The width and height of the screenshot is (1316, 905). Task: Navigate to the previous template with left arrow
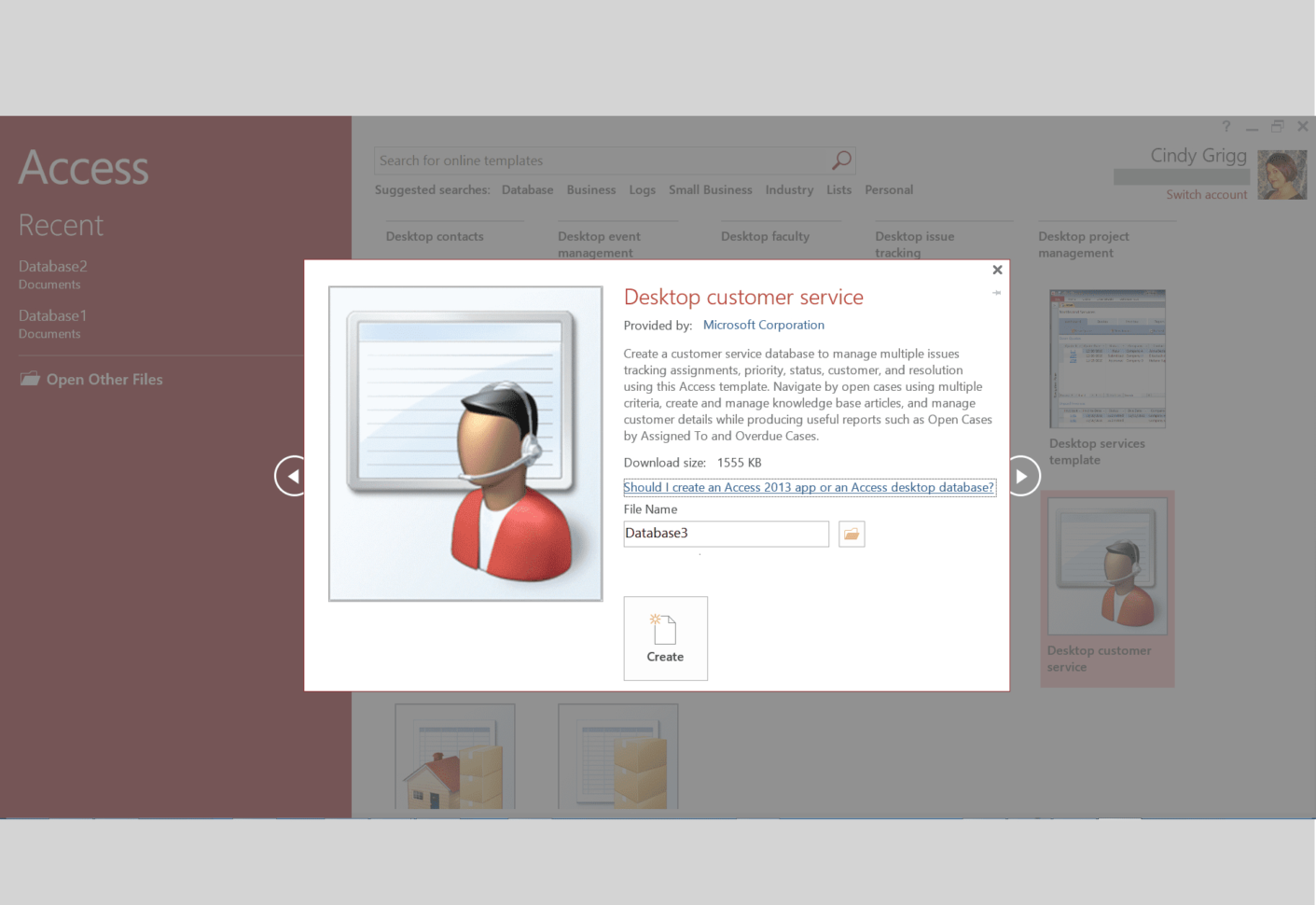(292, 475)
